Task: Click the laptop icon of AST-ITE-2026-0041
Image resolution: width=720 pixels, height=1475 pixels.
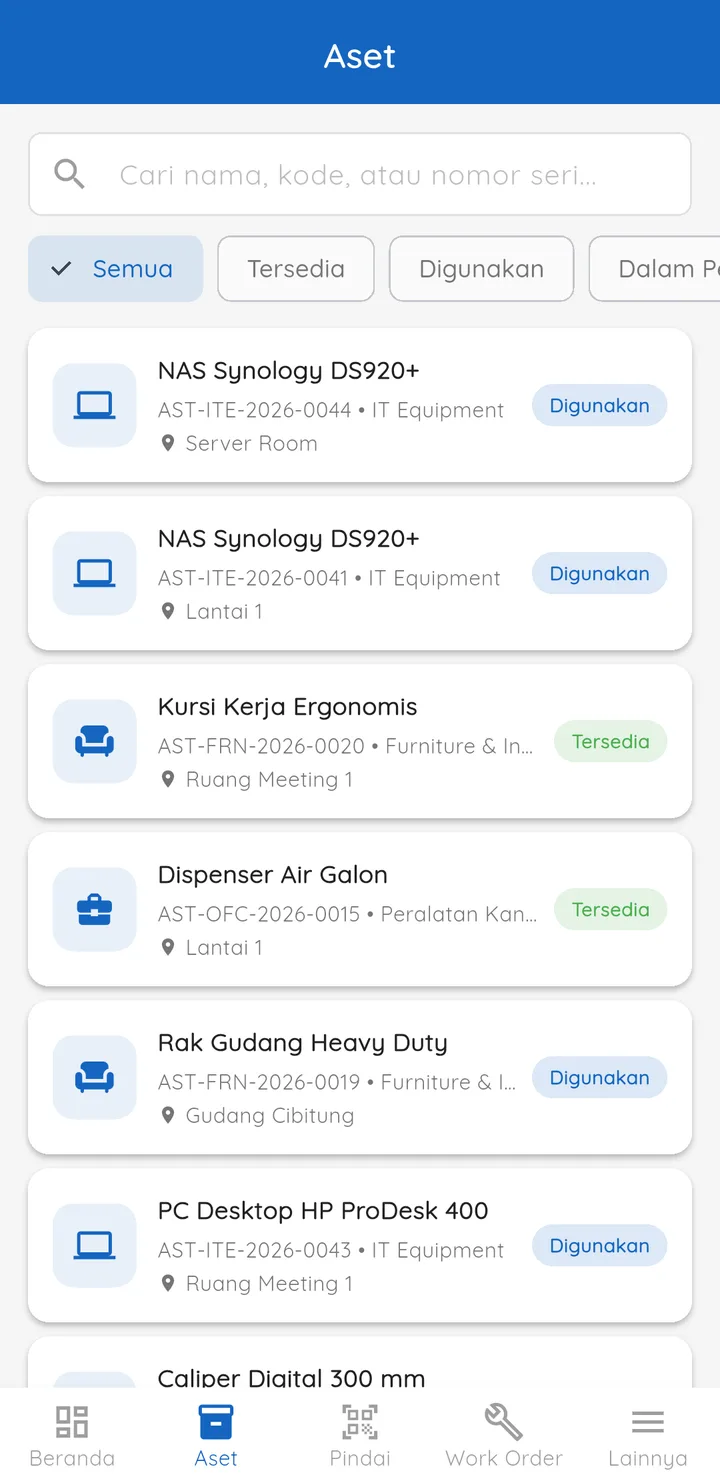Action: coord(95,573)
